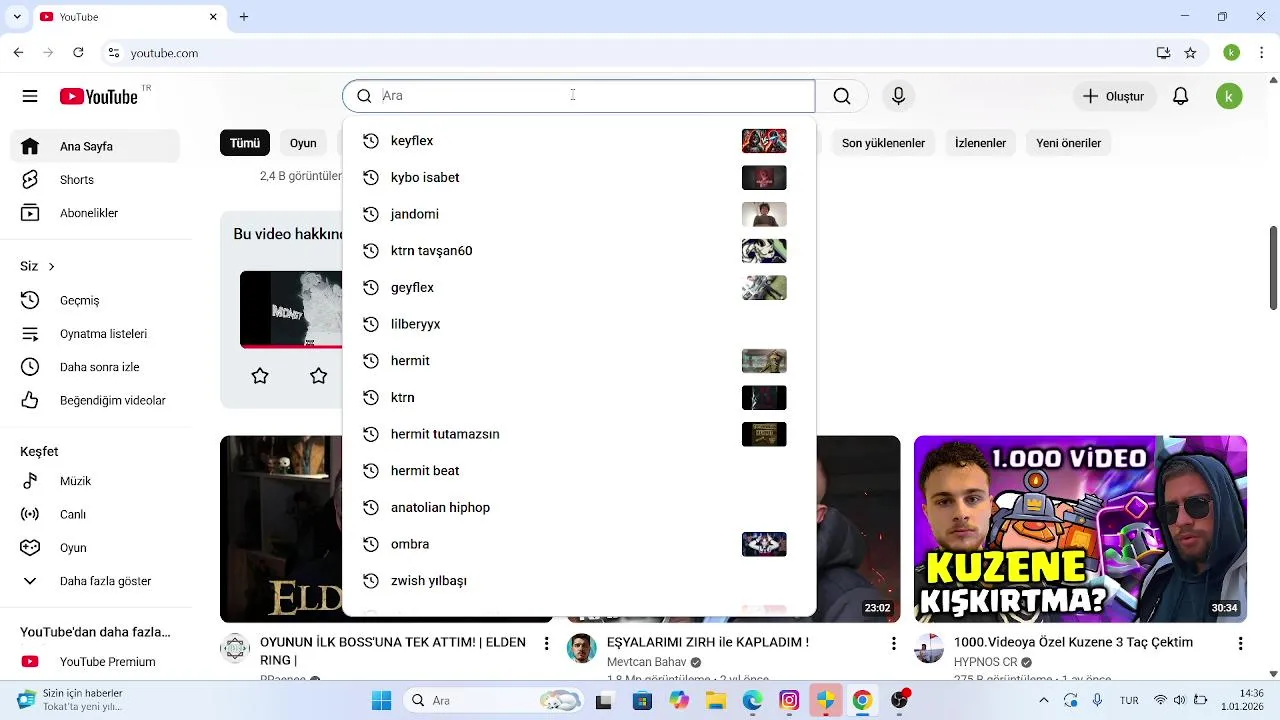Select the Oyun filter chip
This screenshot has width=1280, height=720.
[x=303, y=143]
